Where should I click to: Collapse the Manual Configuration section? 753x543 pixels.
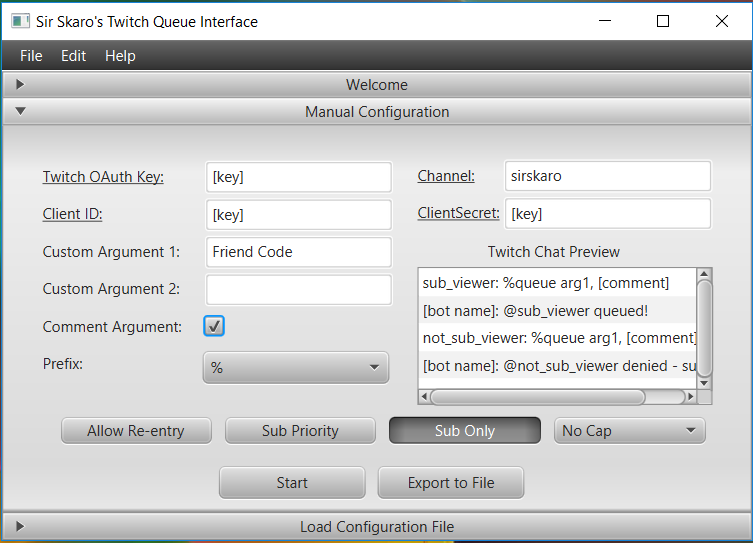376,111
